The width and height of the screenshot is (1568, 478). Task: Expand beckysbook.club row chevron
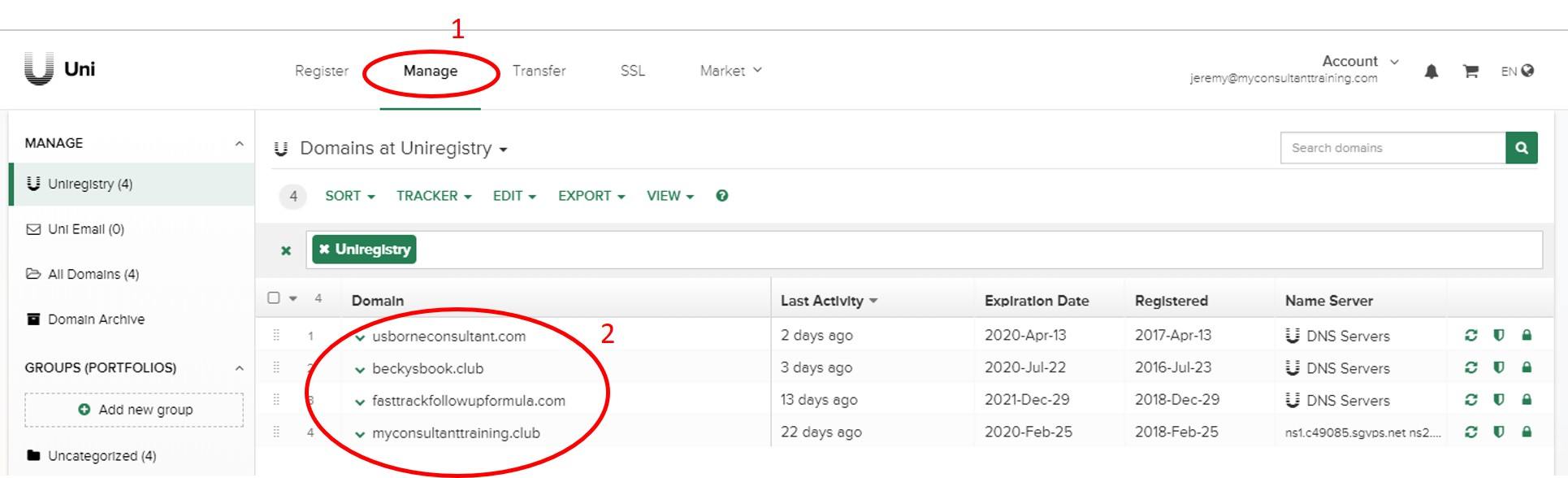pos(360,370)
